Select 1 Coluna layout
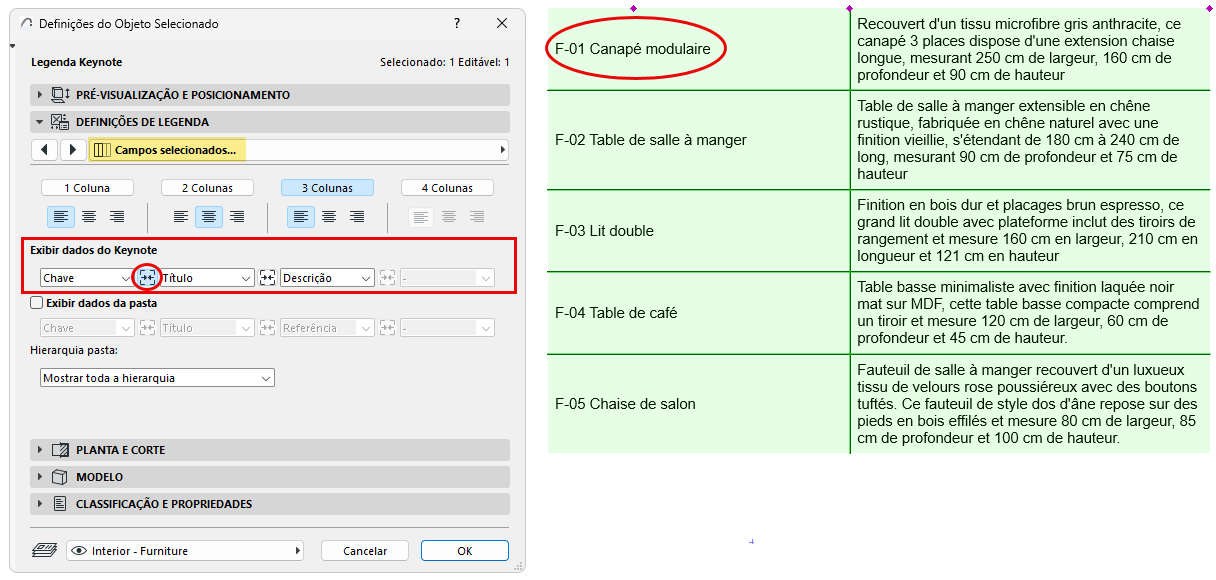The height and width of the screenshot is (580, 1216). point(87,188)
